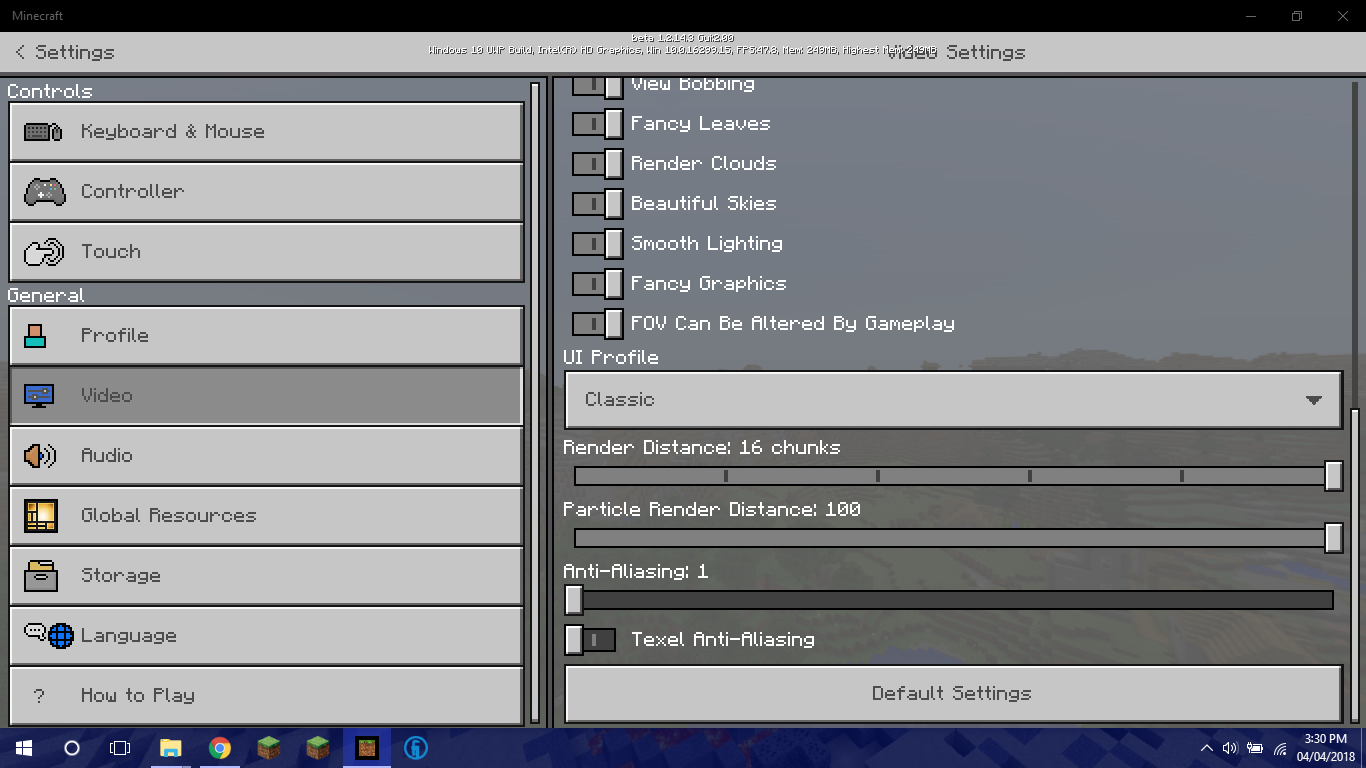The width and height of the screenshot is (1366, 768).
Task: Click the Particle Render Distance slider
Action: (x=954, y=538)
